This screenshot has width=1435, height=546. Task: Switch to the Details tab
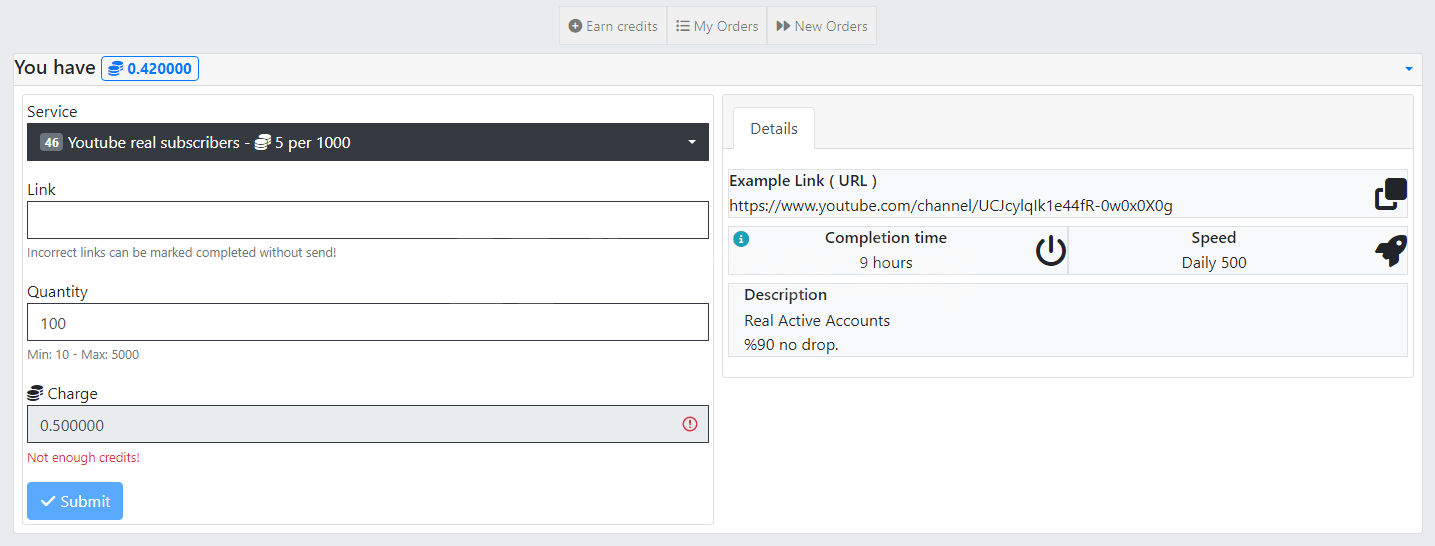[773, 129]
